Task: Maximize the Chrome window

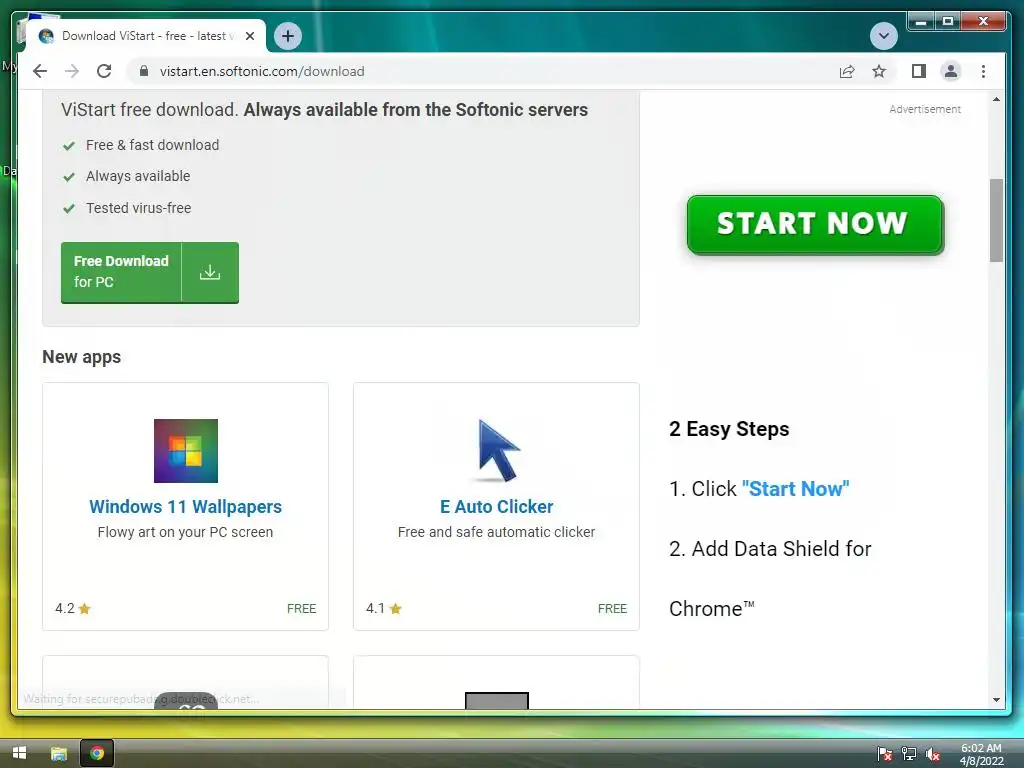Action: click(948, 22)
